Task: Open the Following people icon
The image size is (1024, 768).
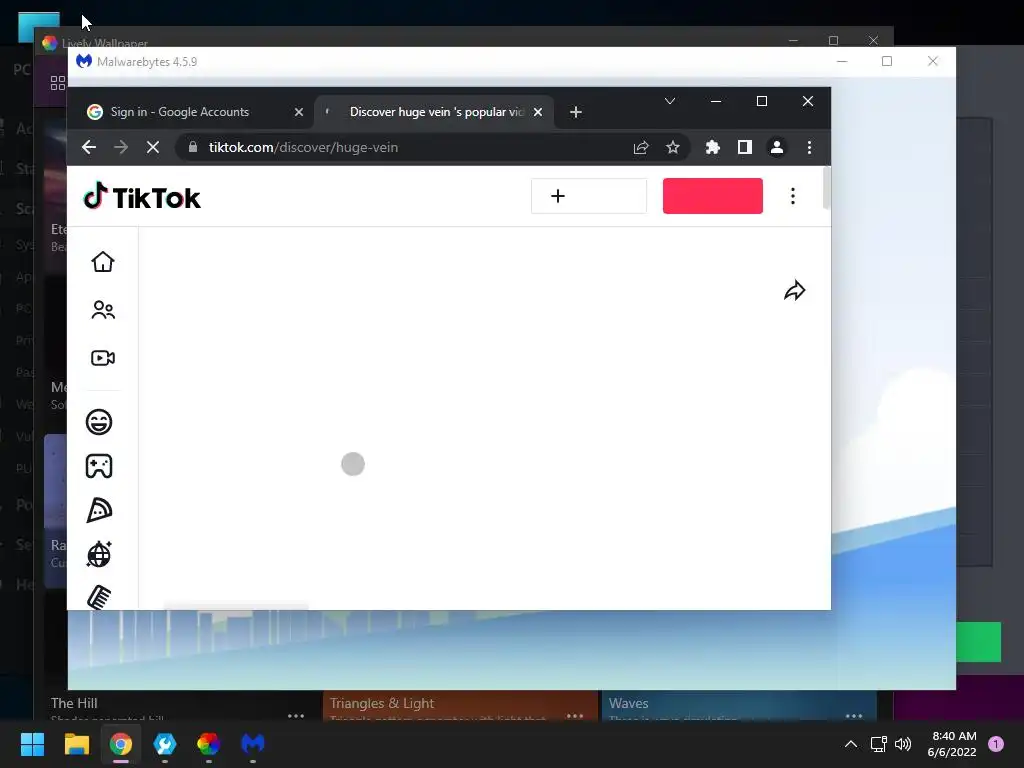Action: point(103,310)
